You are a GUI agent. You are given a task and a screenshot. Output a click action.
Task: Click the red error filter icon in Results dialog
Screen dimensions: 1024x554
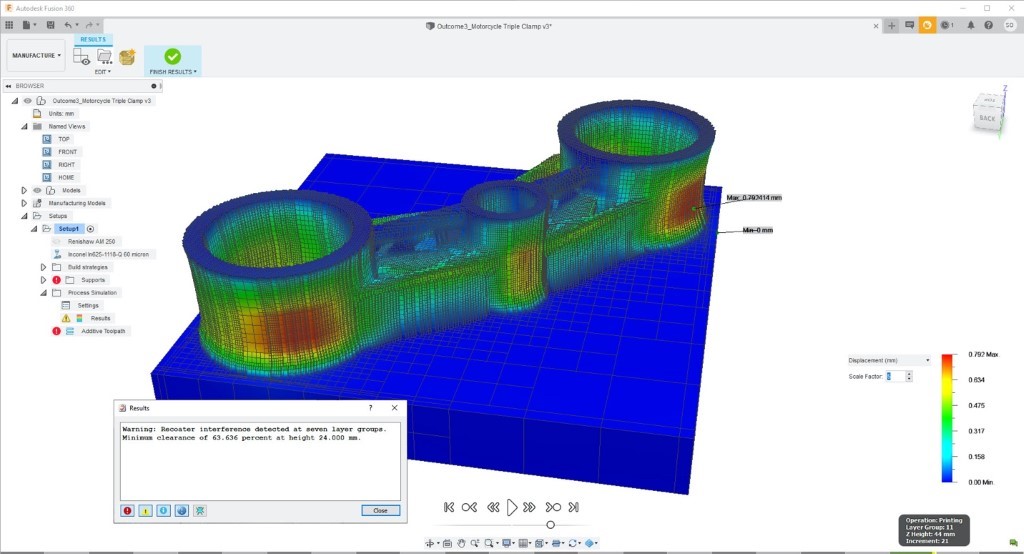point(127,510)
